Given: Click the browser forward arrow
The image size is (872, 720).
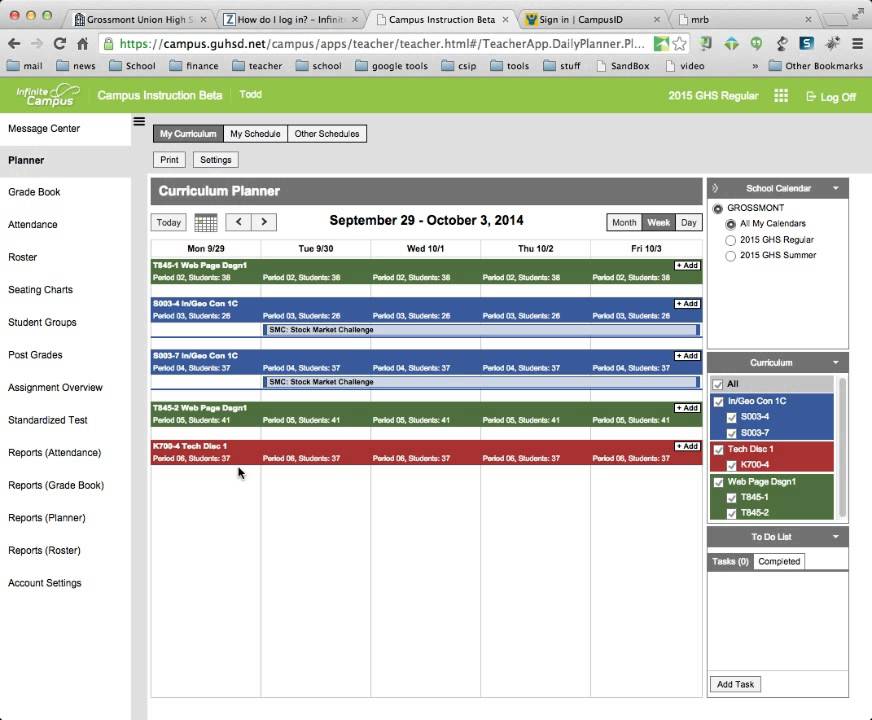Looking at the screenshot, I should (37, 43).
